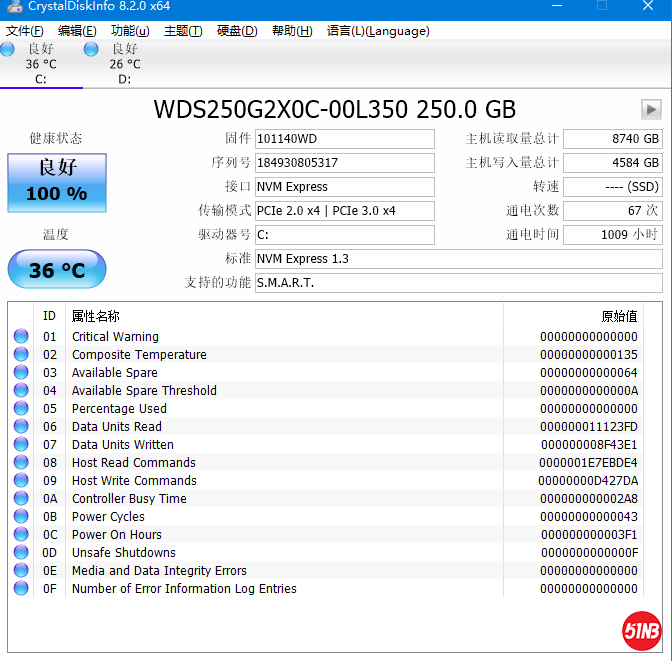Click the firmware field 101140WD
672x661 pixels.
(x=344, y=139)
